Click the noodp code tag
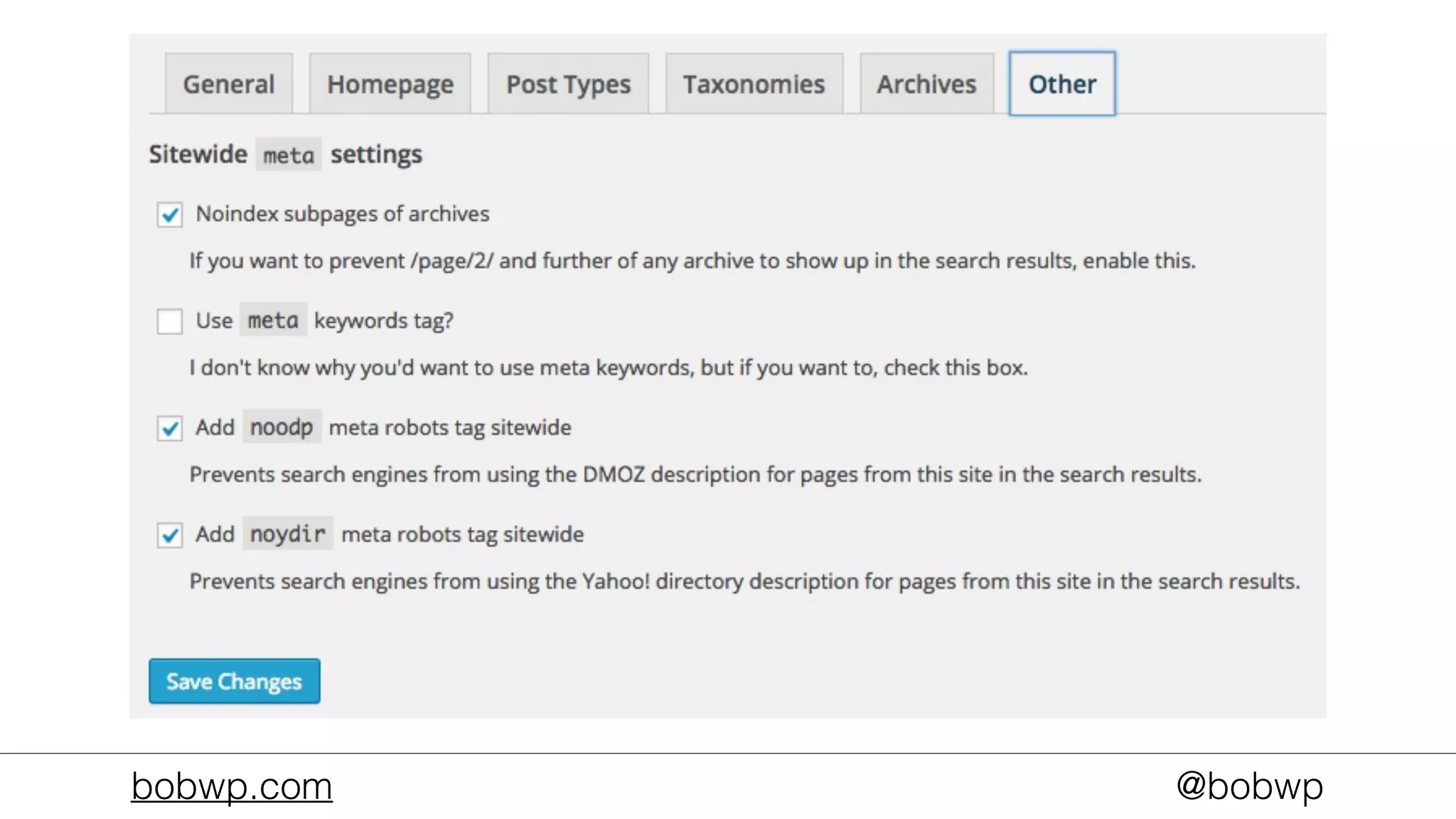The width and height of the screenshot is (1456, 819). 282,427
